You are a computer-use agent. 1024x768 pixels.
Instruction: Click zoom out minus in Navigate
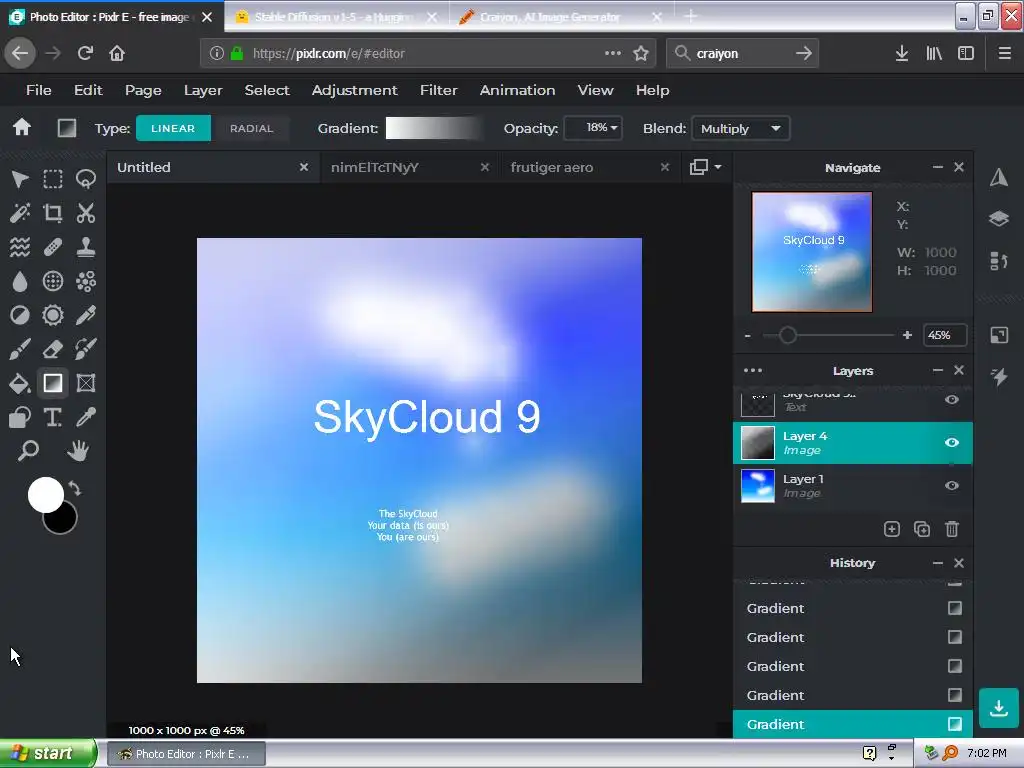(x=748, y=336)
